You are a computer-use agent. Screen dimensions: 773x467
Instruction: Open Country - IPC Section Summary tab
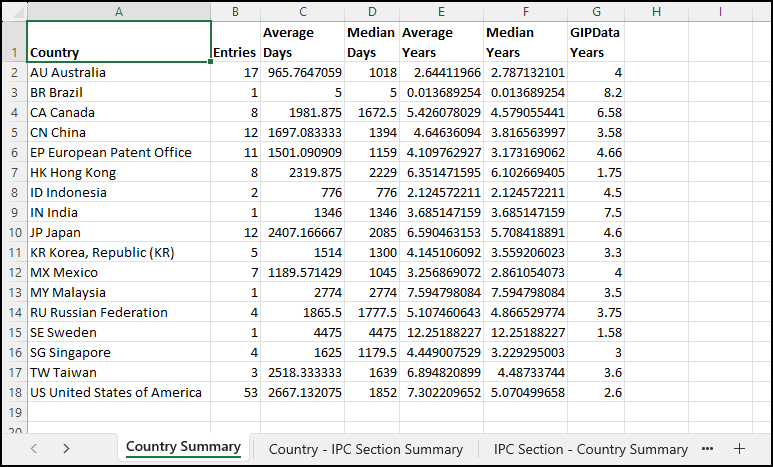(x=365, y=449)
